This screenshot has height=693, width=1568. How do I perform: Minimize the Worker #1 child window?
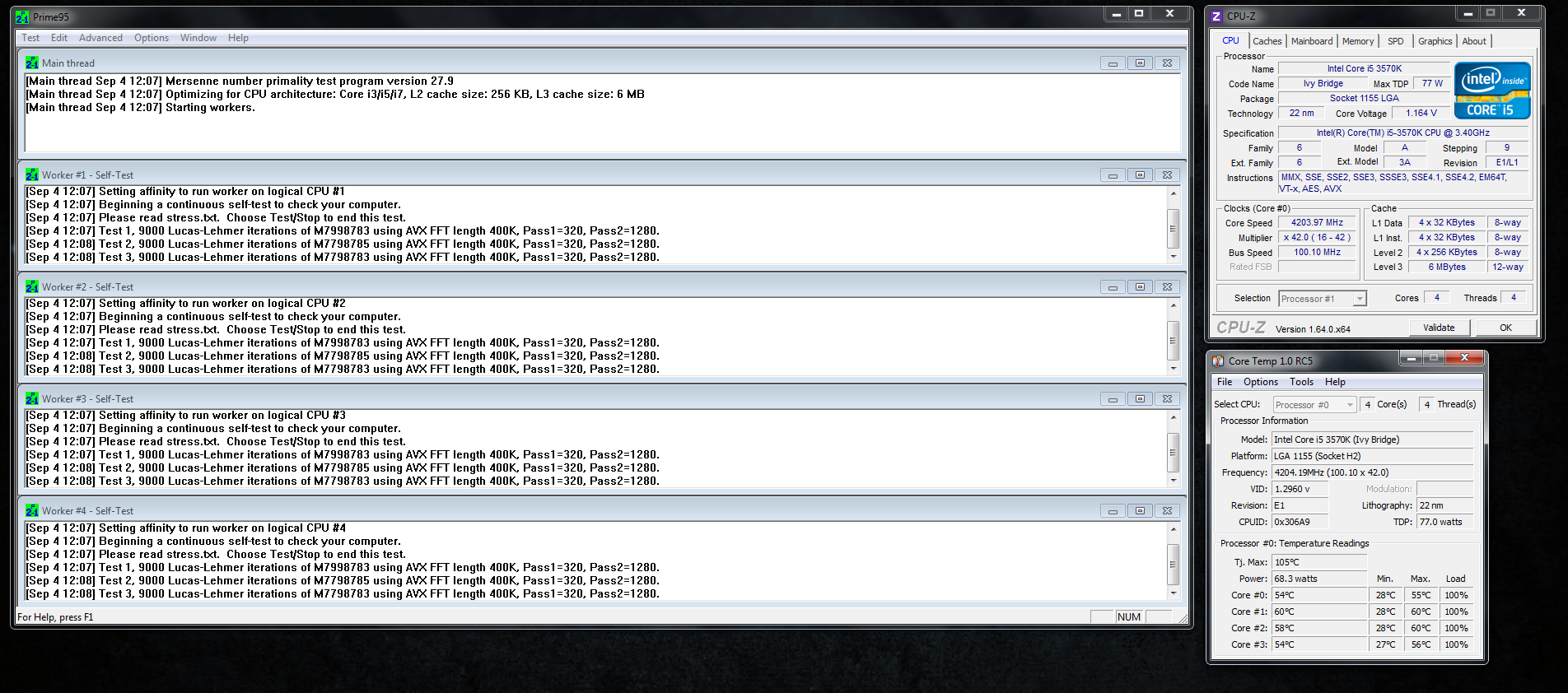click(1113, 175)
